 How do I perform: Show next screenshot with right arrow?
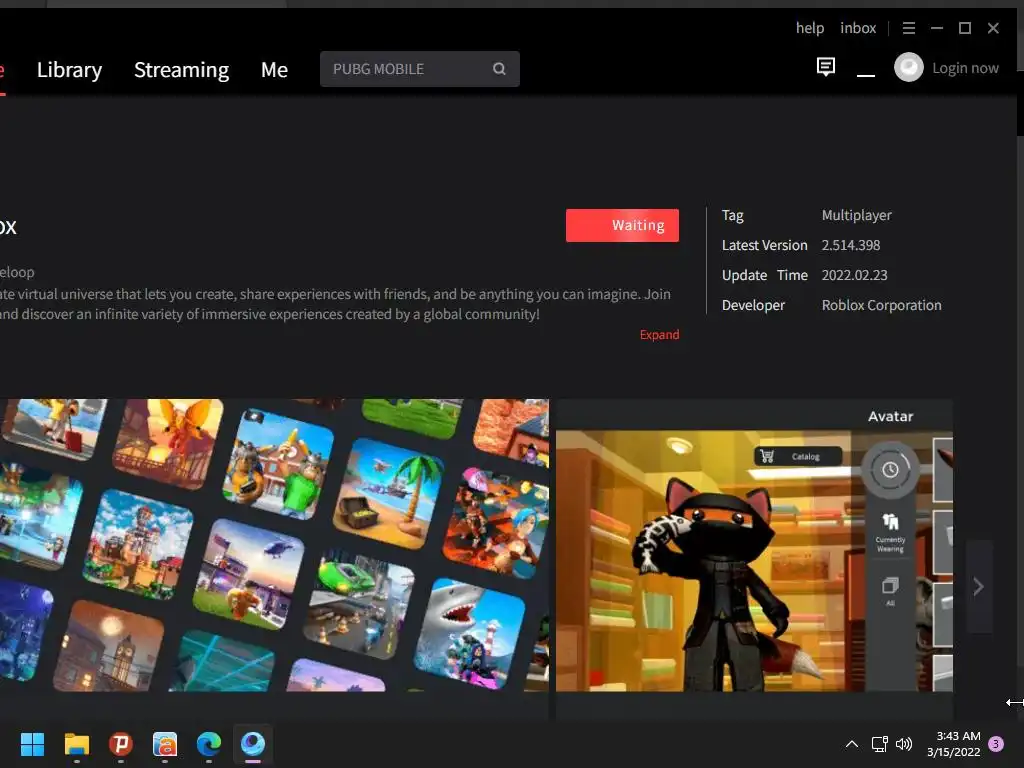coord(978,586)
